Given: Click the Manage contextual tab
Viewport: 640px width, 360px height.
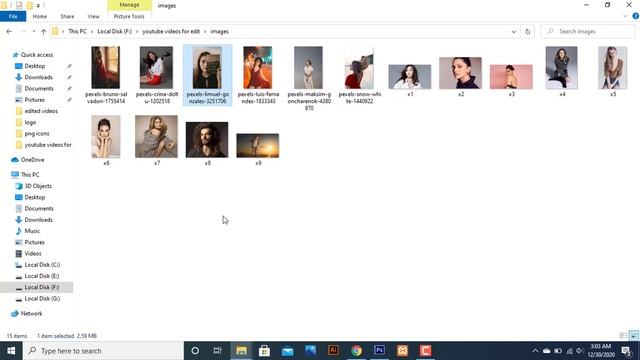Looking at the screenshot, I should click(x=129, y=5).
